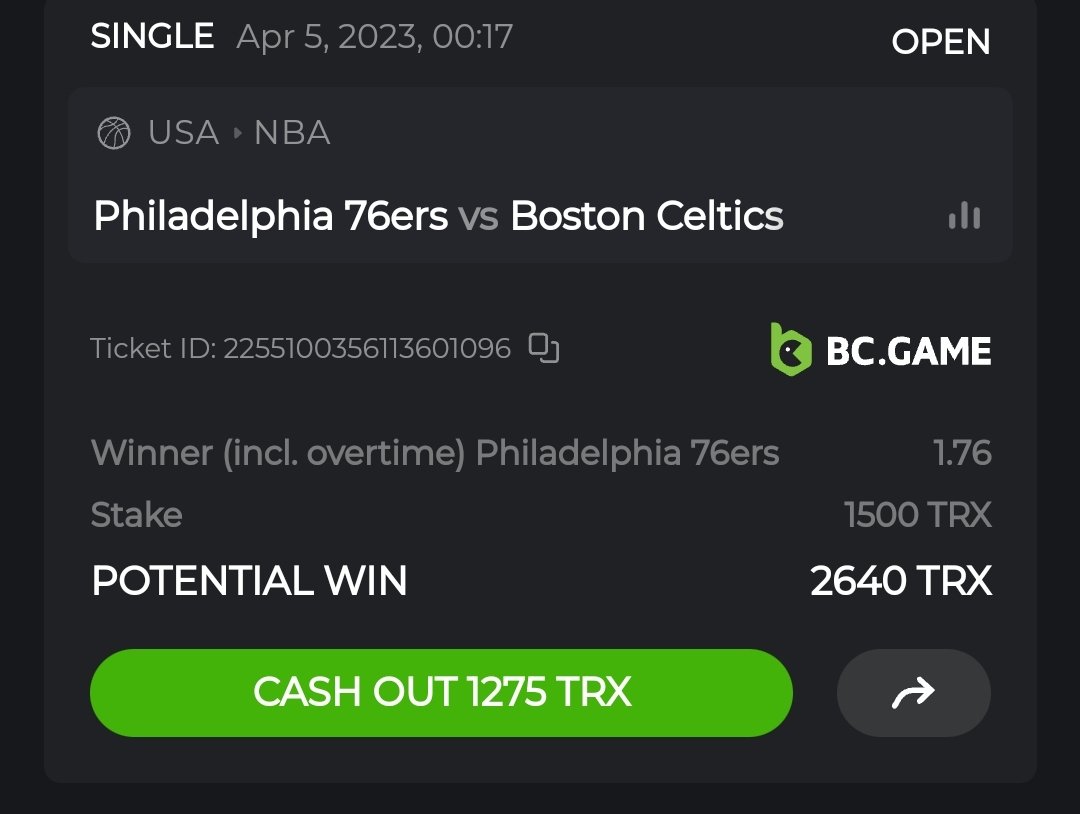Click the Boston Celtics team name
Viewport: 1080px width, 814px height.
click(x=647, y=216)
